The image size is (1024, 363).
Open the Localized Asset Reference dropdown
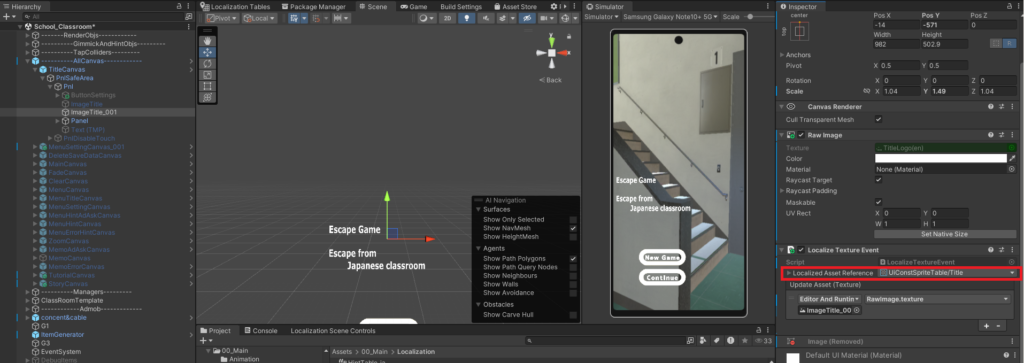click(947, 272)
